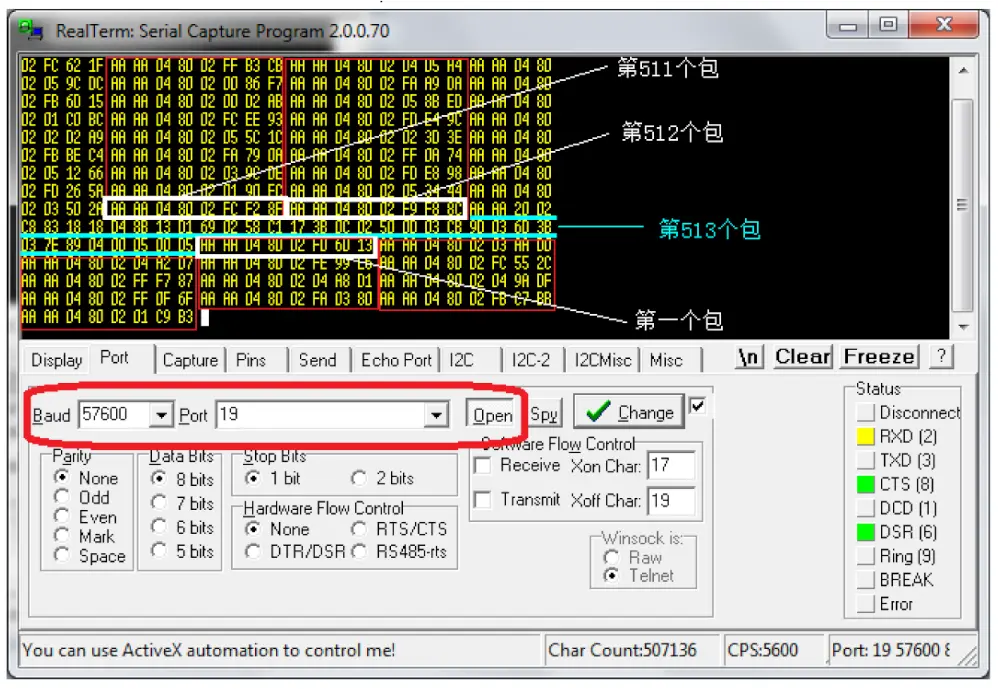Click the Clear button
1000x689 pixels.
tap(803, 357)
